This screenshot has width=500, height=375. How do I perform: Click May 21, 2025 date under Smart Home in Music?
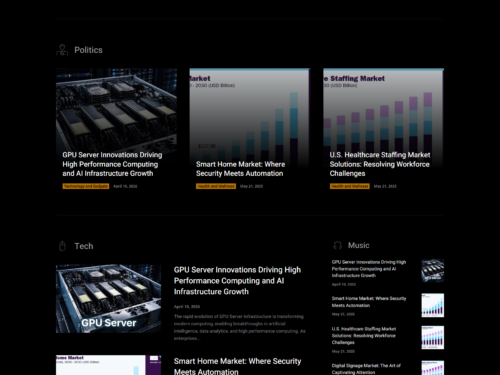(x=343, y=314)
